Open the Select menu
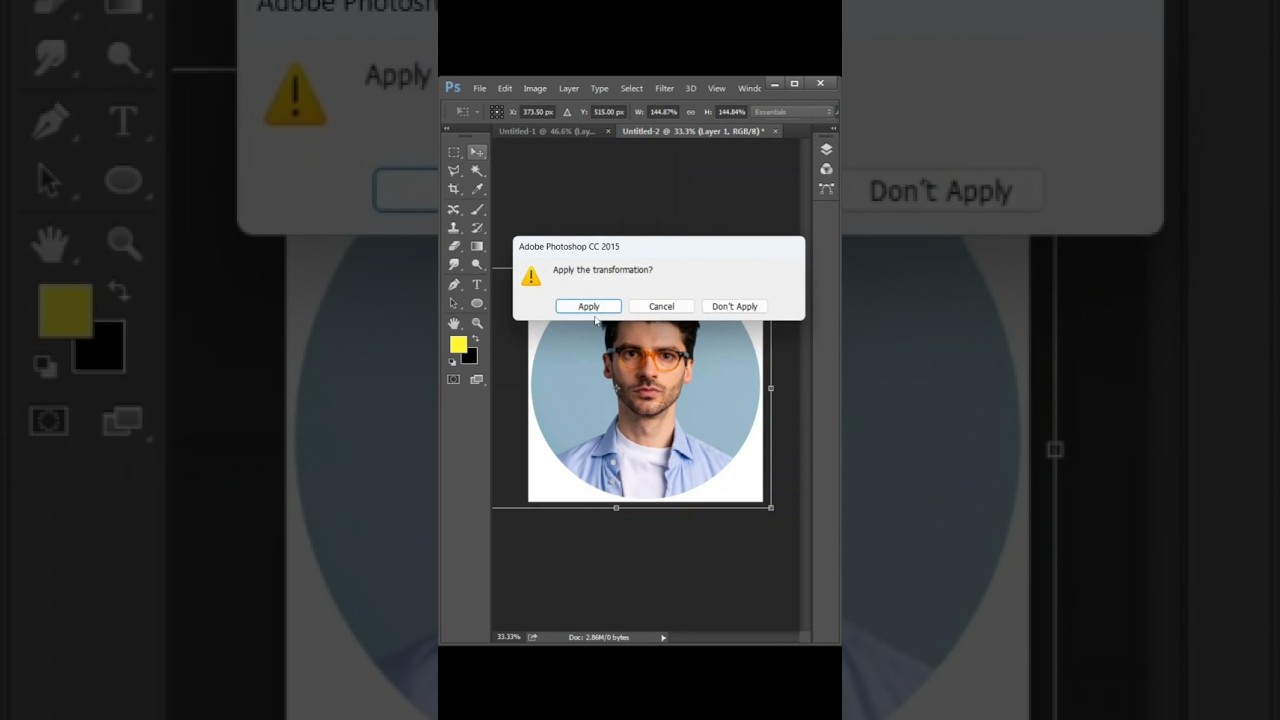 click(x=631, y=88)
